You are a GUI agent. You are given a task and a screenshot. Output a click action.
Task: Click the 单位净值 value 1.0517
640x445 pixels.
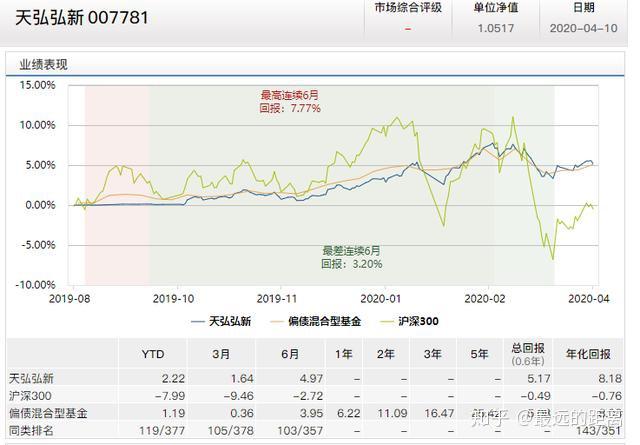tap(496, 28)
